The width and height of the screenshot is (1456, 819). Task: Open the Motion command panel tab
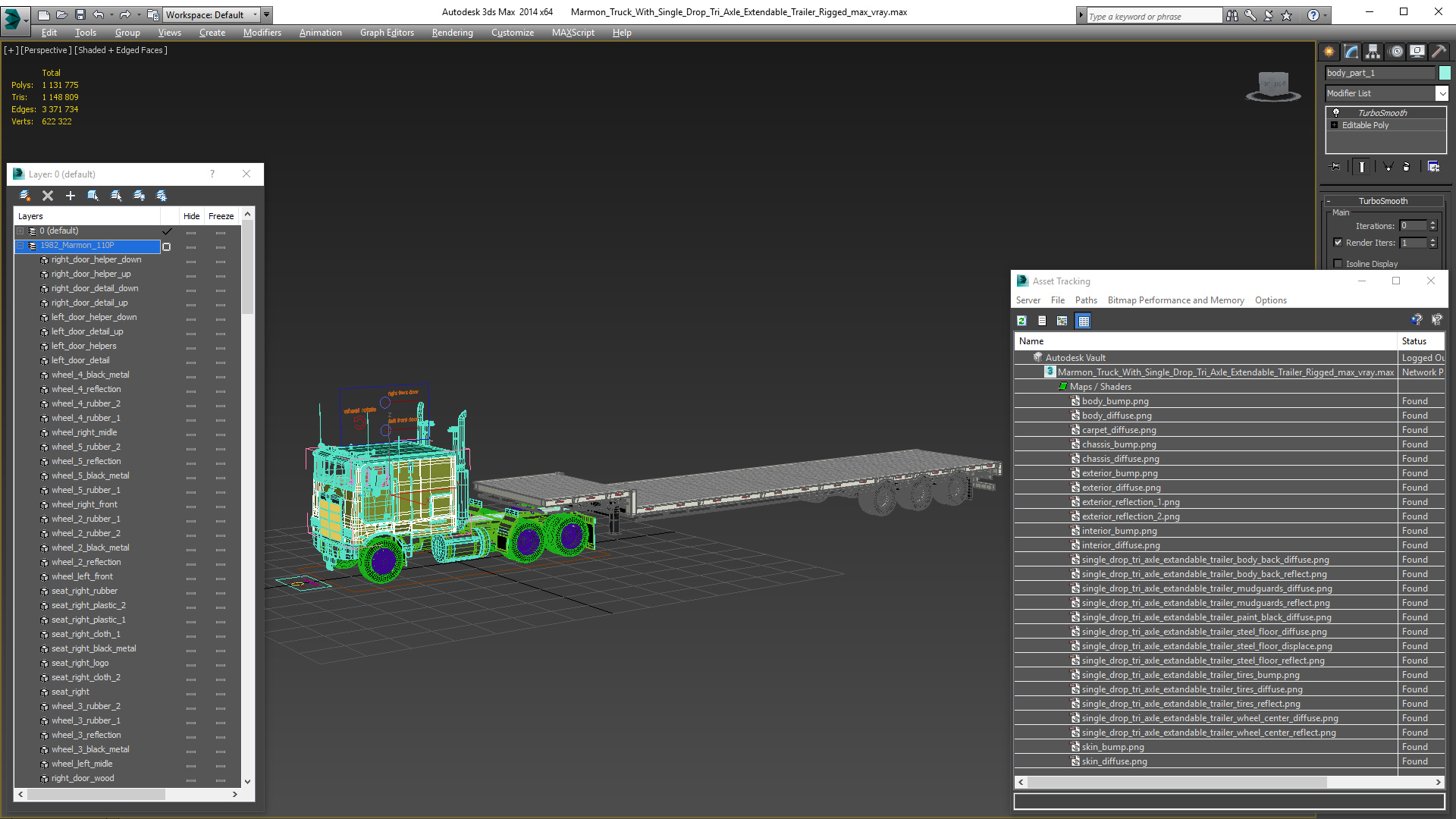click(1396, 52)
